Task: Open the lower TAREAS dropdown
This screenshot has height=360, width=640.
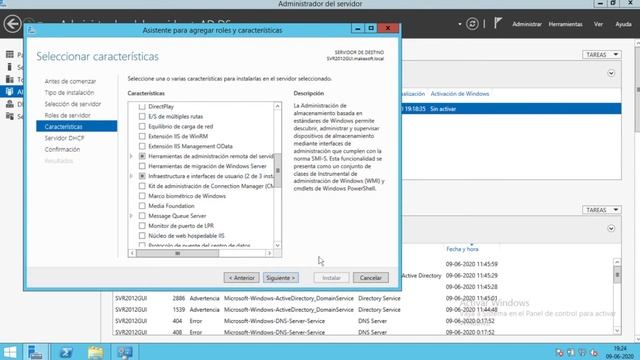Action: pos(602,210)
